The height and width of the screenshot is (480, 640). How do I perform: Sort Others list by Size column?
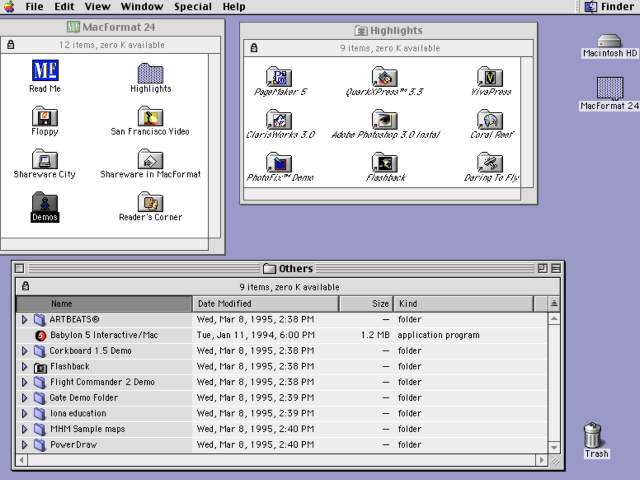click(x=366, y=304)
